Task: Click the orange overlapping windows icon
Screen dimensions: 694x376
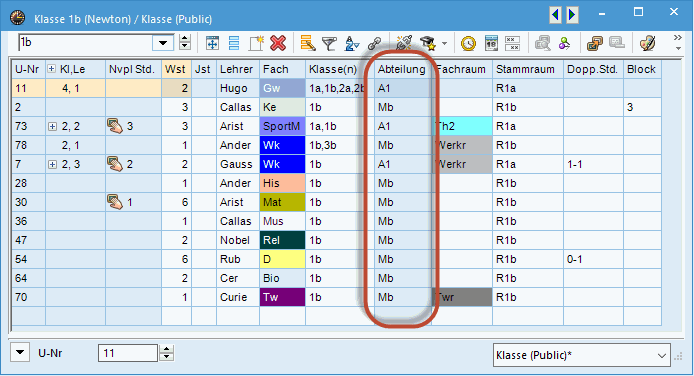Action: (x=594, y=43)
